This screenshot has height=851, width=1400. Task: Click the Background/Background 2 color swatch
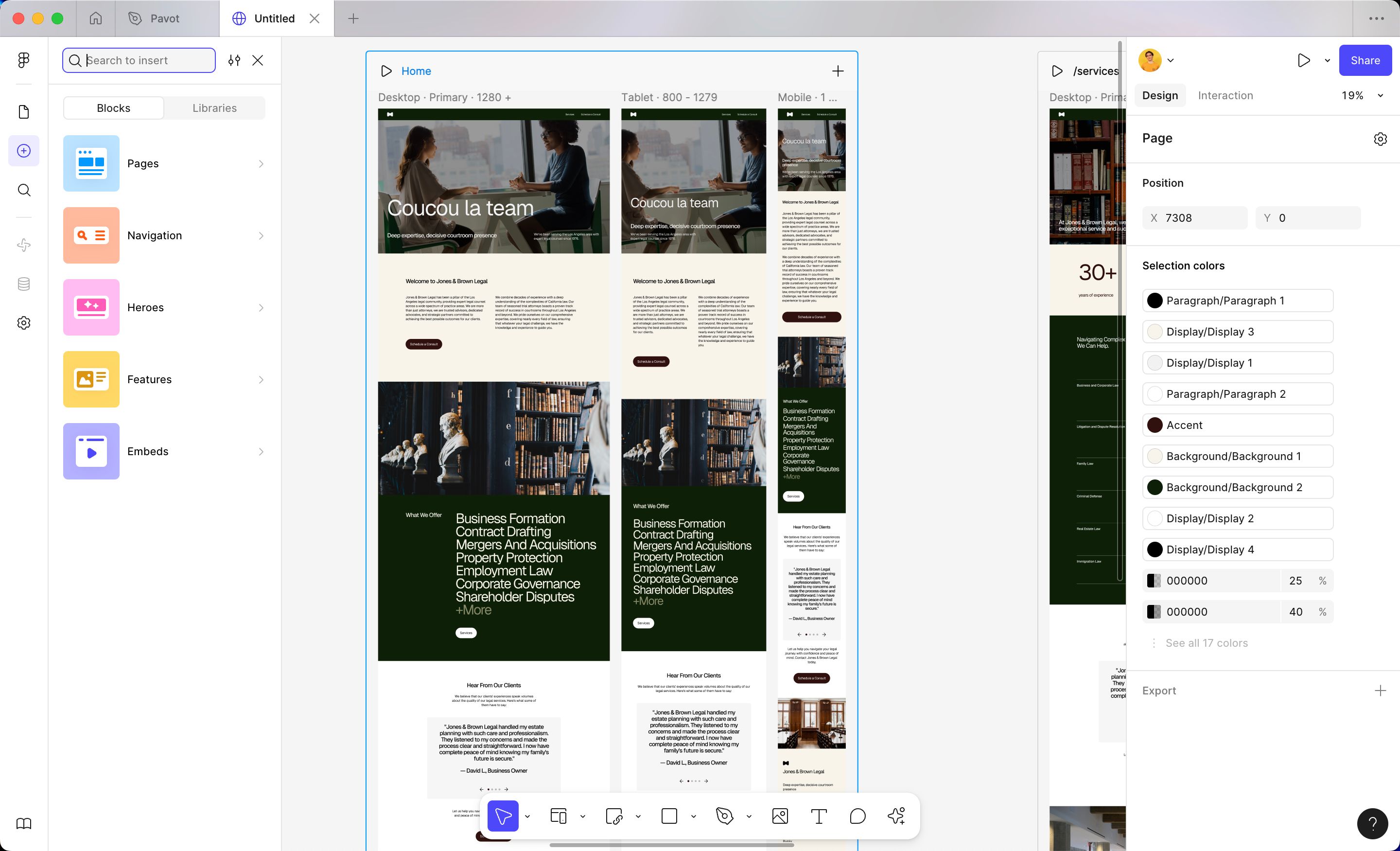(x=1155, y=487)
